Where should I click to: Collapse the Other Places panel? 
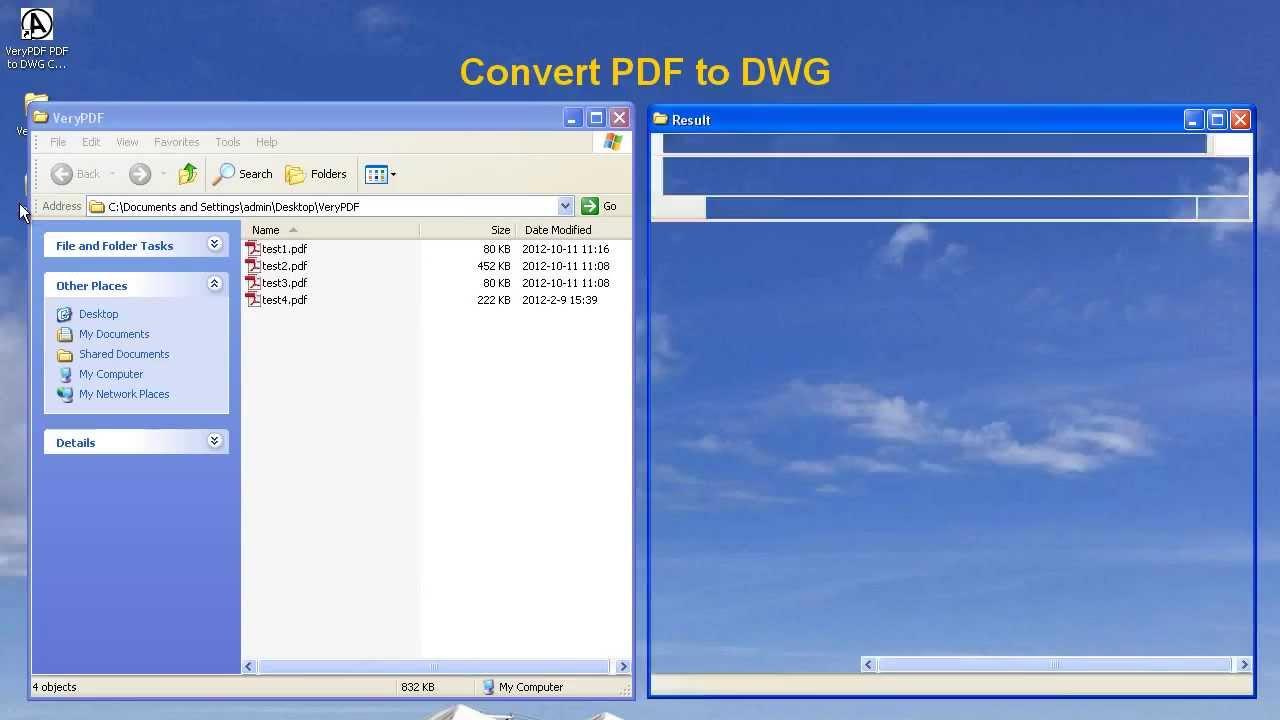tap(214, 284)
